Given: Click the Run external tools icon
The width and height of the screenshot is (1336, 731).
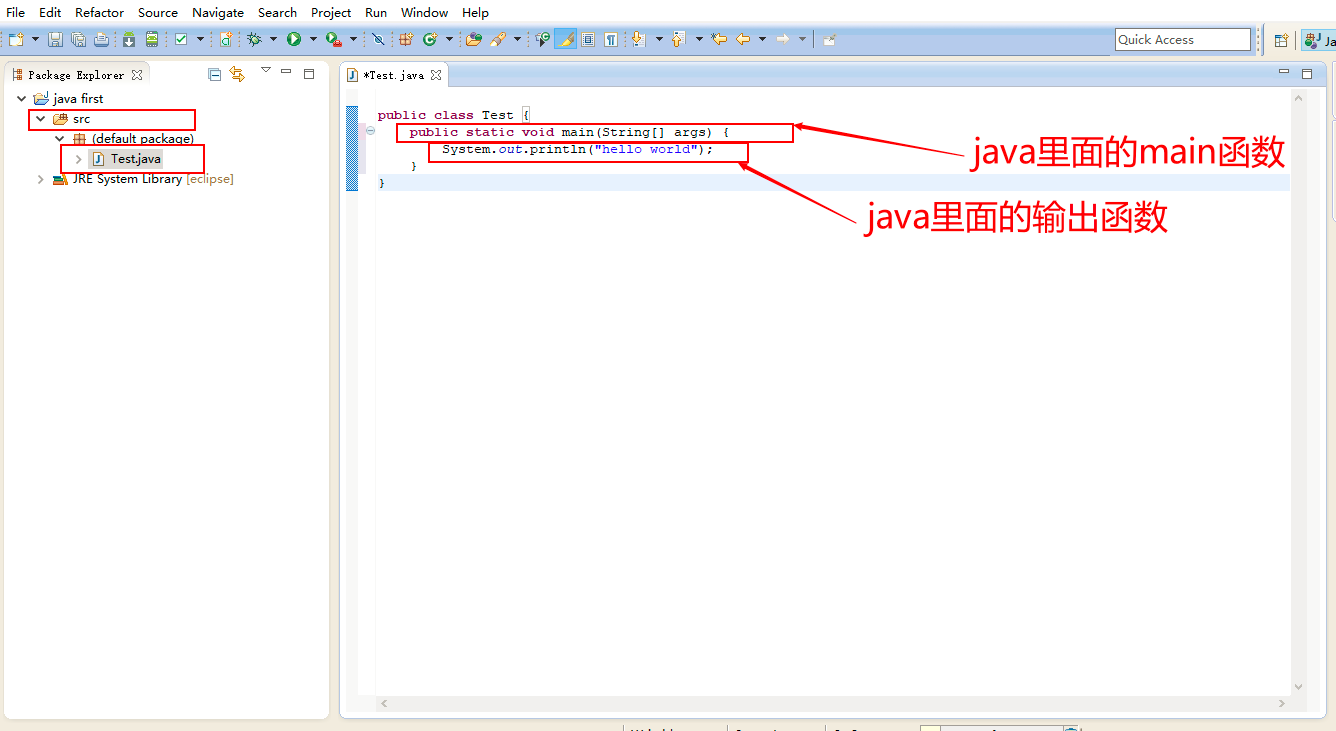Looking at the screenshot, I should click(x=334, y=39).
